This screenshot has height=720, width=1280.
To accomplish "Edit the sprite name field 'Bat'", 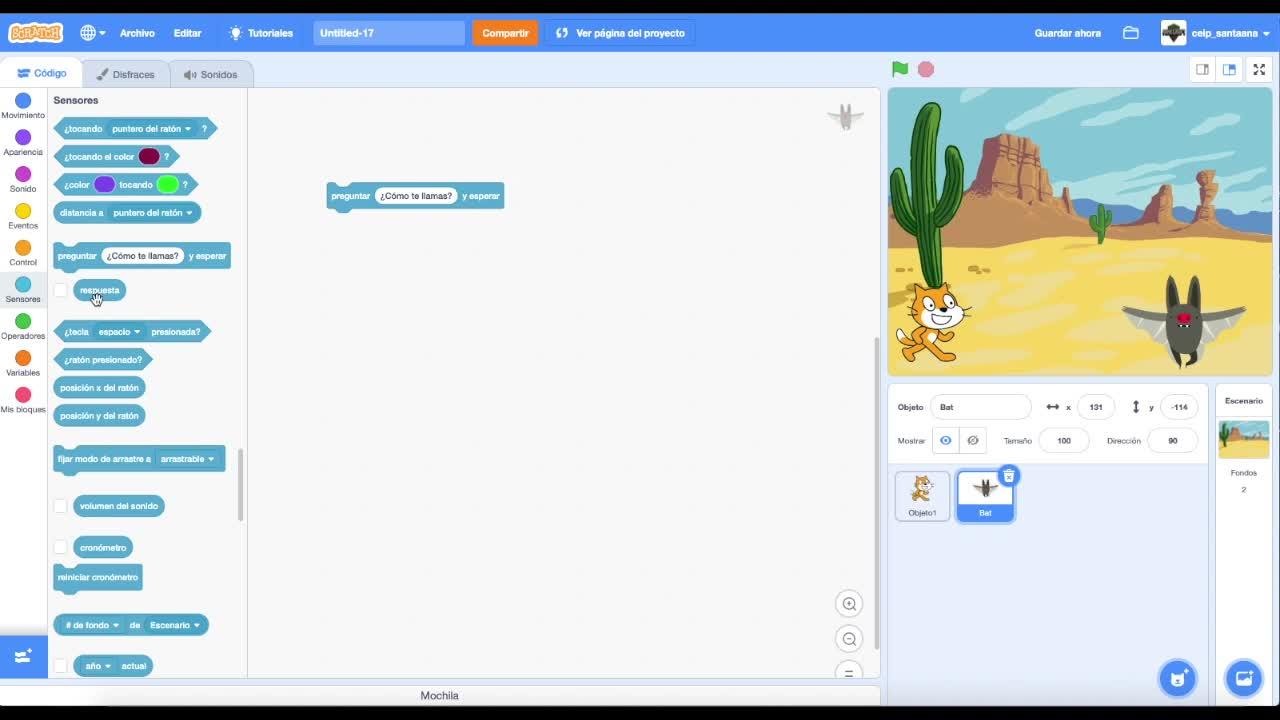I will pyautogui.click(x=980, y=407).
